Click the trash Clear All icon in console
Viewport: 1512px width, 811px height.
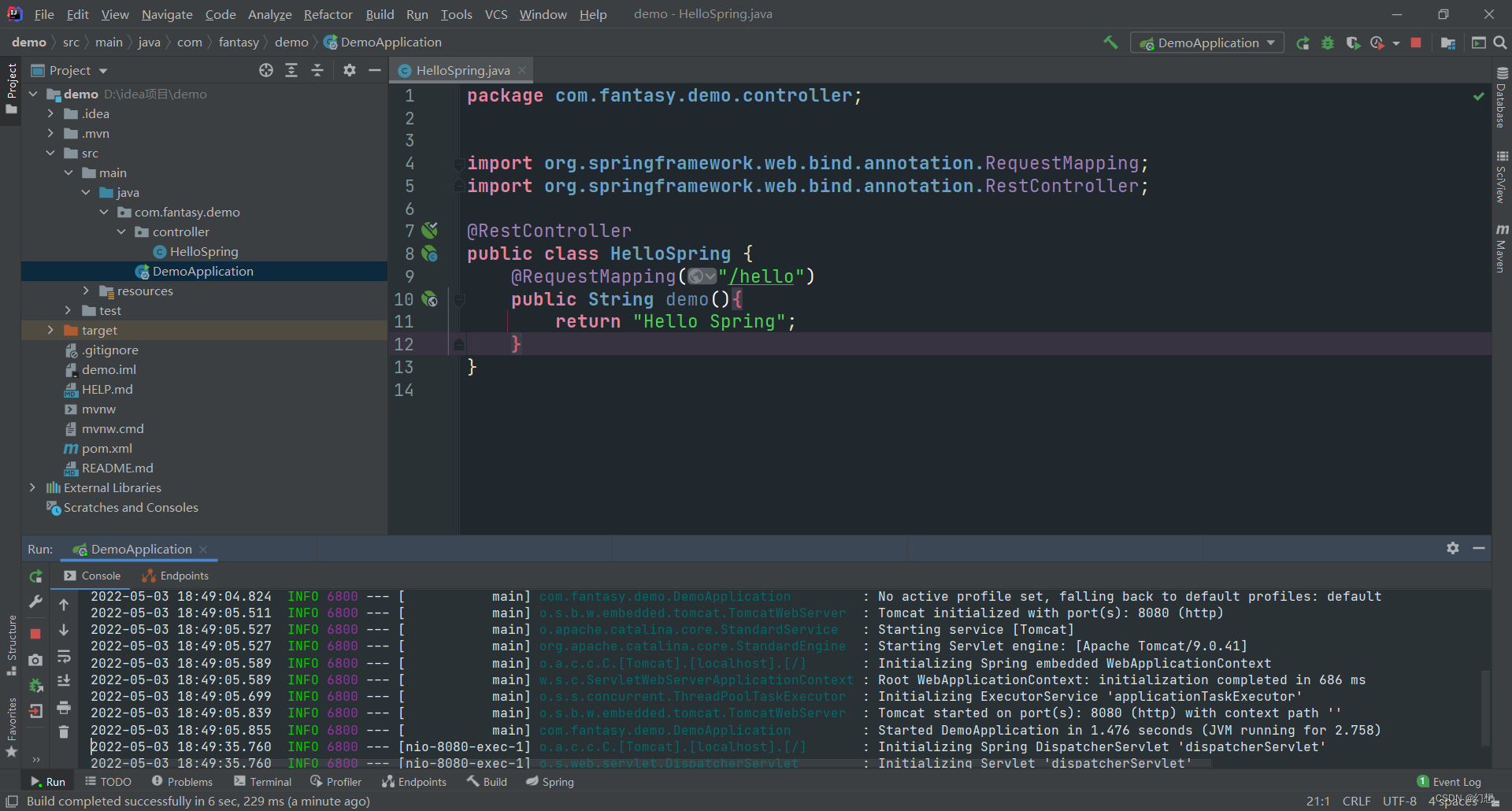coord(64,732)
